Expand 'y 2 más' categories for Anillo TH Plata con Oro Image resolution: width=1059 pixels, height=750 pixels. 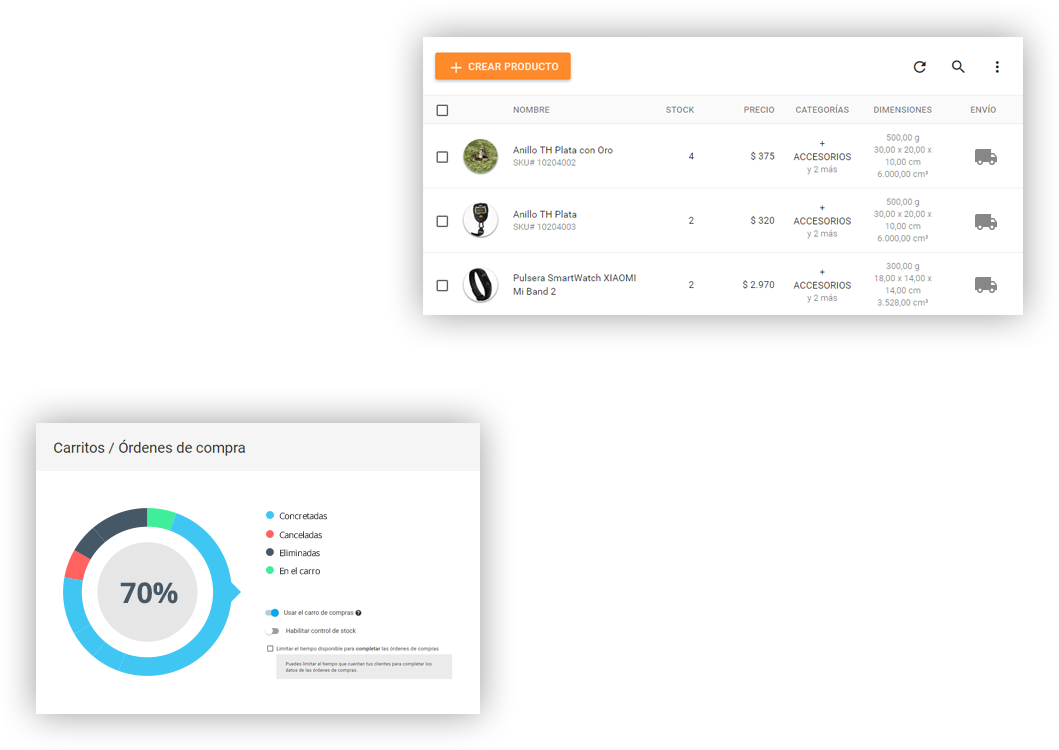tap(822, 170)
